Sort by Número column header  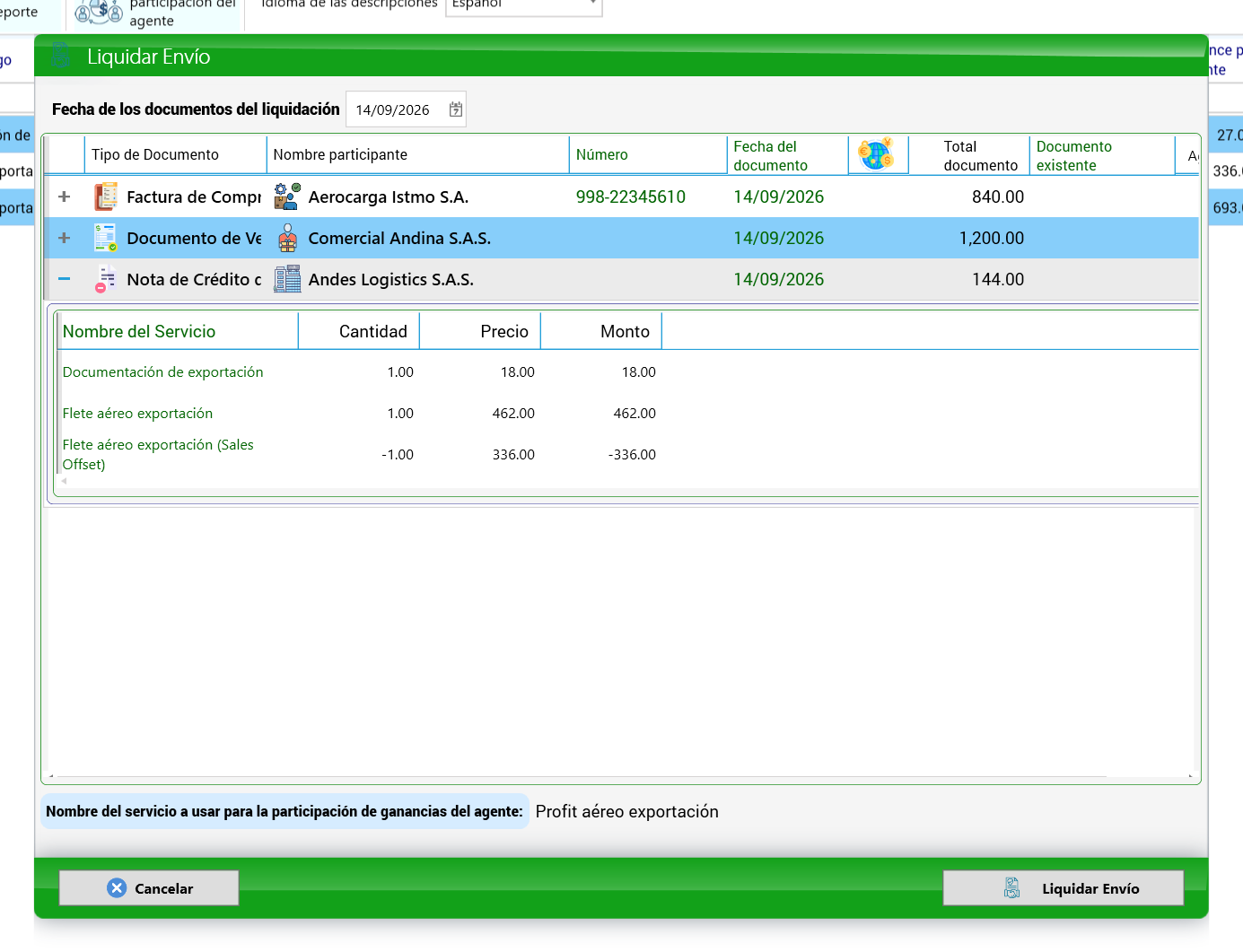click(x=648, y=155)
